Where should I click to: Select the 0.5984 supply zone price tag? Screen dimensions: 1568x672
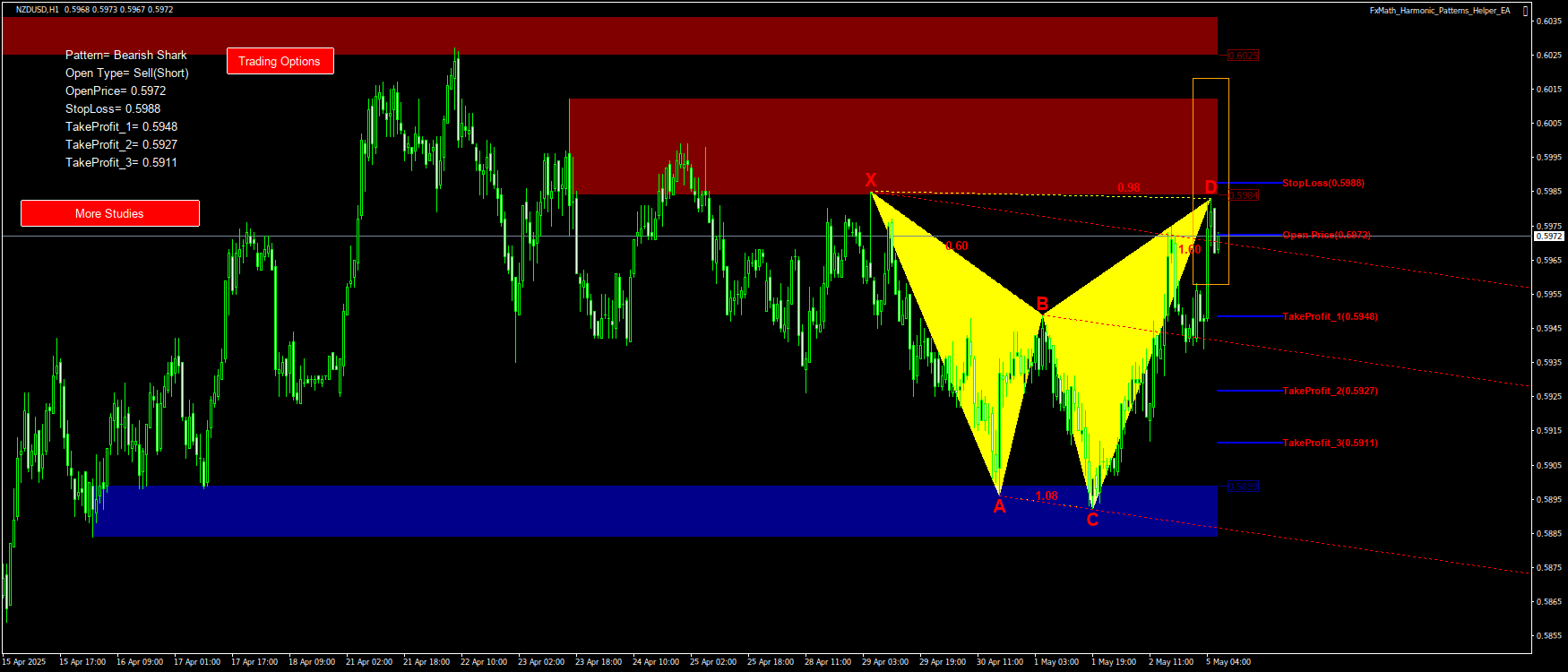[x=1243, y=195]
